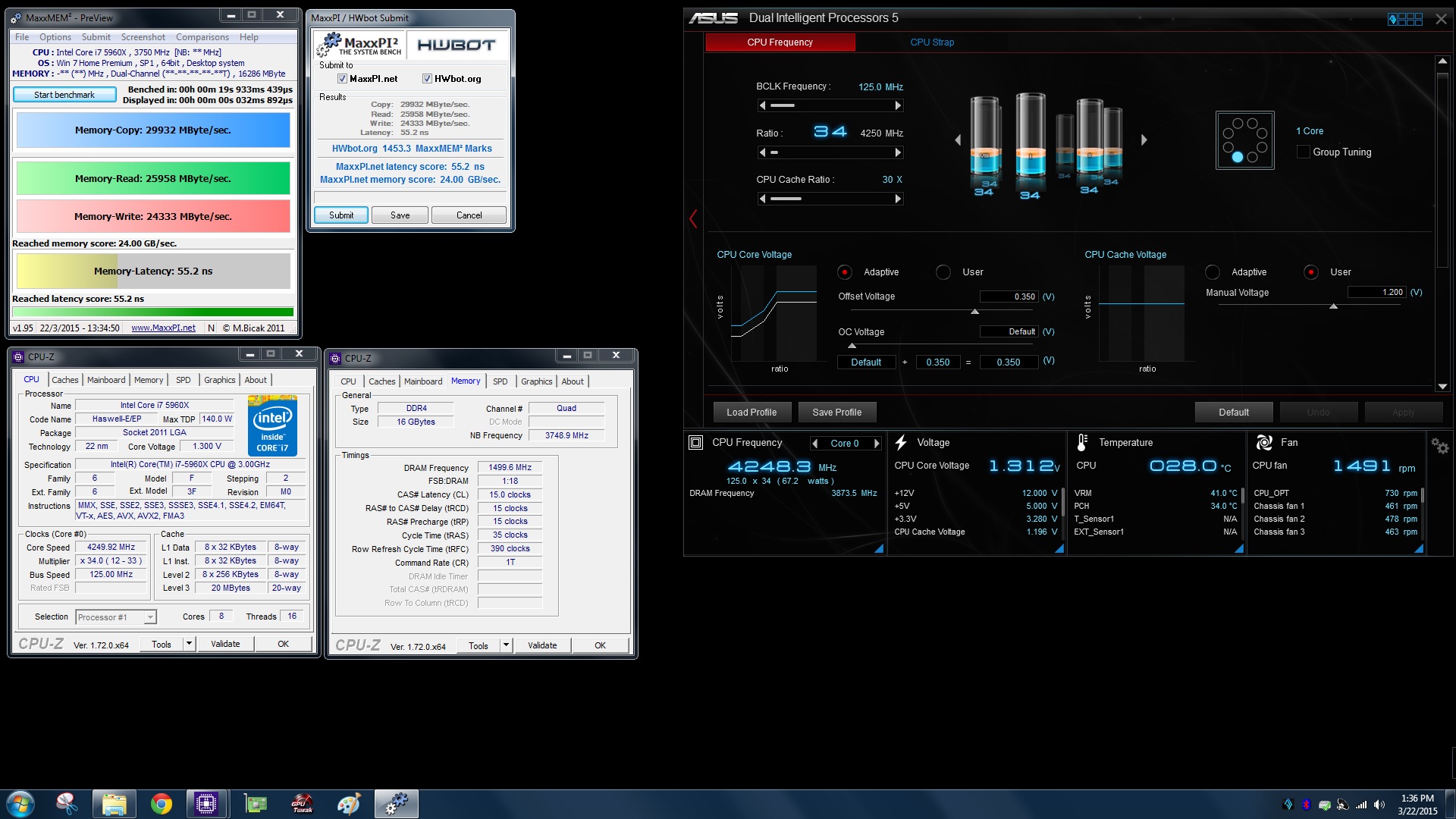Click Offset Voltage 0.350 input field
The width and height of the screenshot is (1456, 819).
tap(1009, 297)
